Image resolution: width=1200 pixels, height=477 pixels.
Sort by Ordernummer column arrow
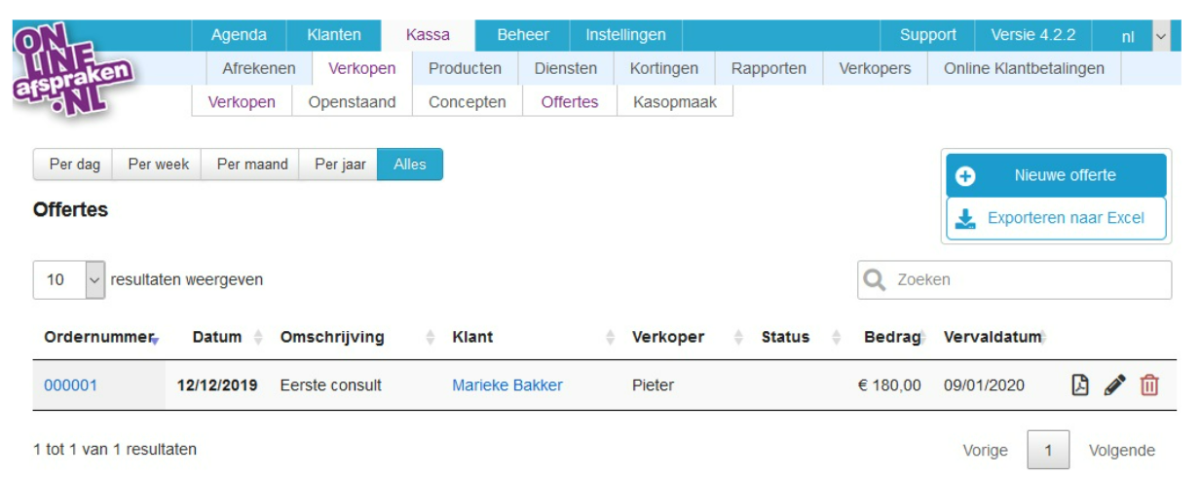pyautogui.click(x=155, y=340)
